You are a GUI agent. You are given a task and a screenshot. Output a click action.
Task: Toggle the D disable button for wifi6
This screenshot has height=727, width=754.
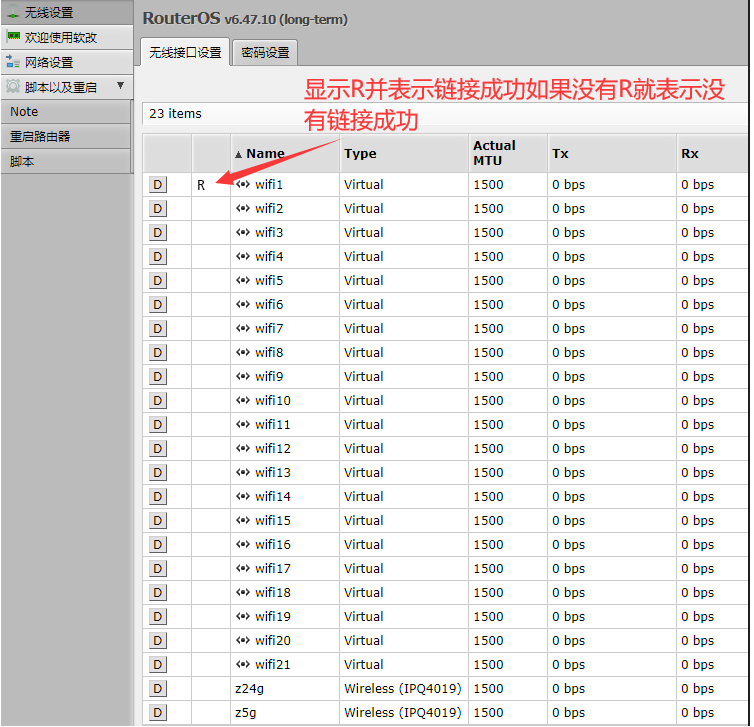coord(158,305)
